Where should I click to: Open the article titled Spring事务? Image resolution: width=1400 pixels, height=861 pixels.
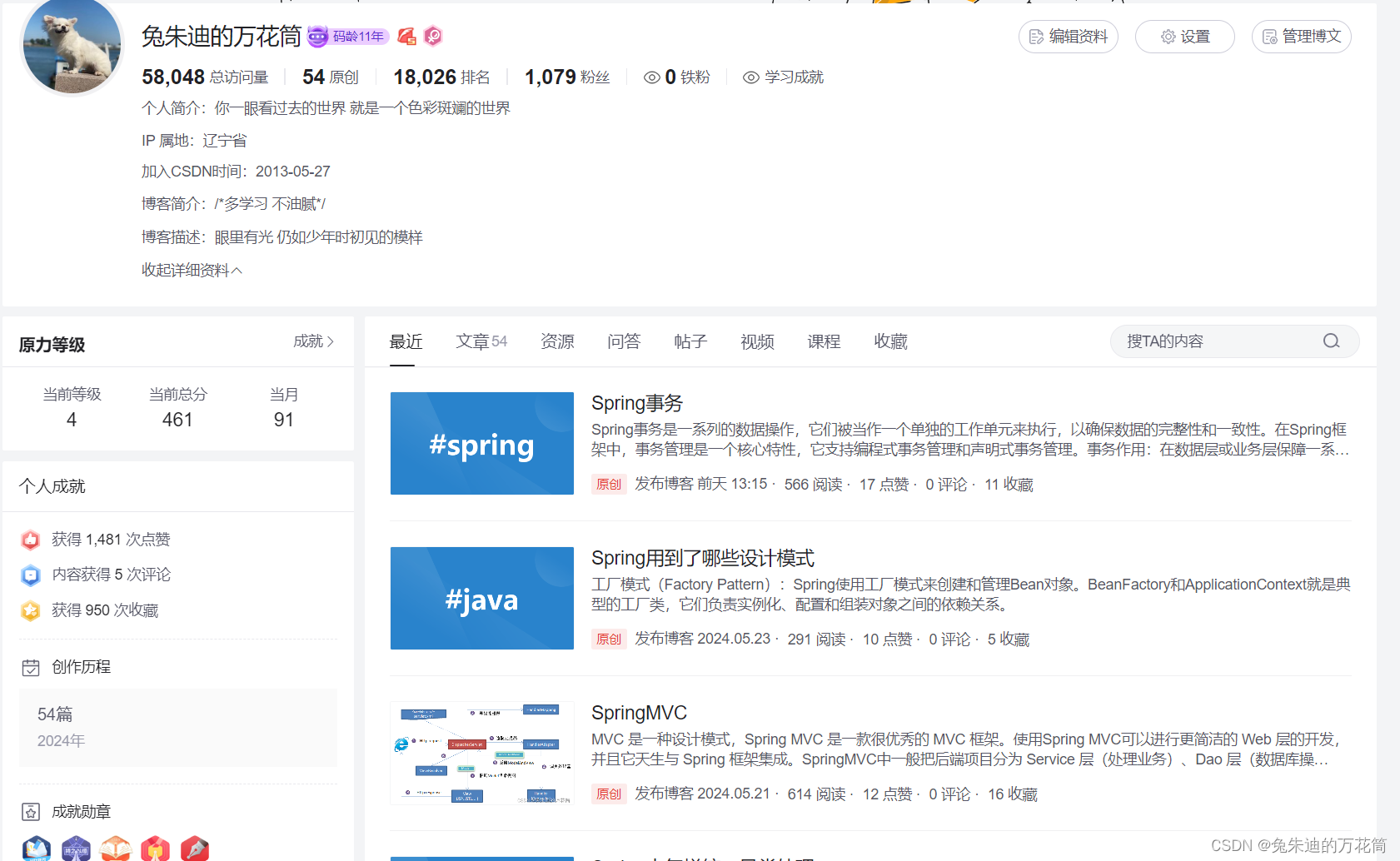[x=637, y=403]
